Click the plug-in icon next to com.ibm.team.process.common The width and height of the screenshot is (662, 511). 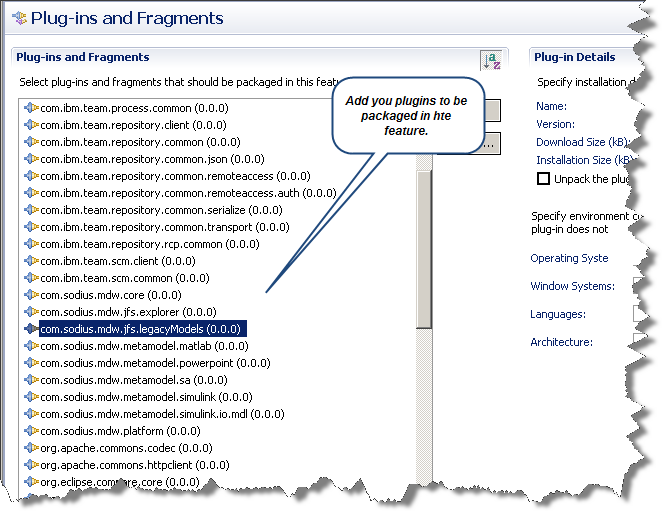pos(31,108)
